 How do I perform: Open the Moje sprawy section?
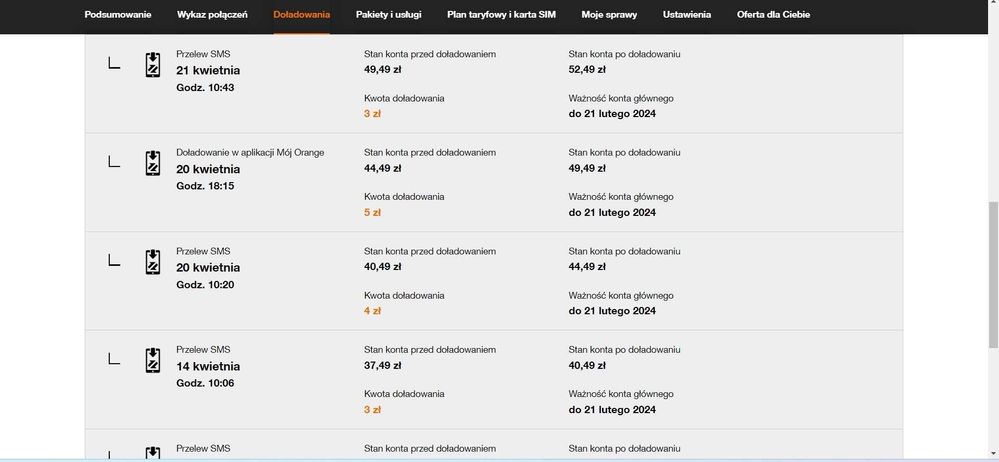[609, 15]
